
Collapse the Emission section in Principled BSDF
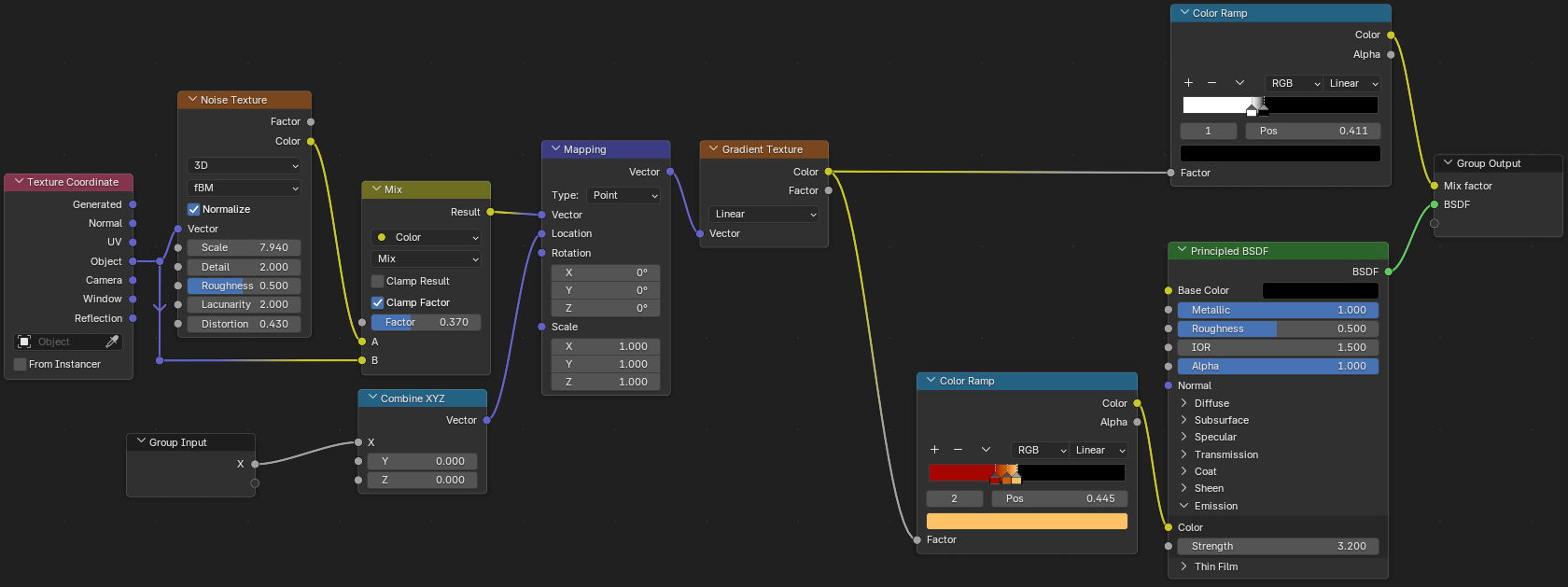tap(1184, 506)
